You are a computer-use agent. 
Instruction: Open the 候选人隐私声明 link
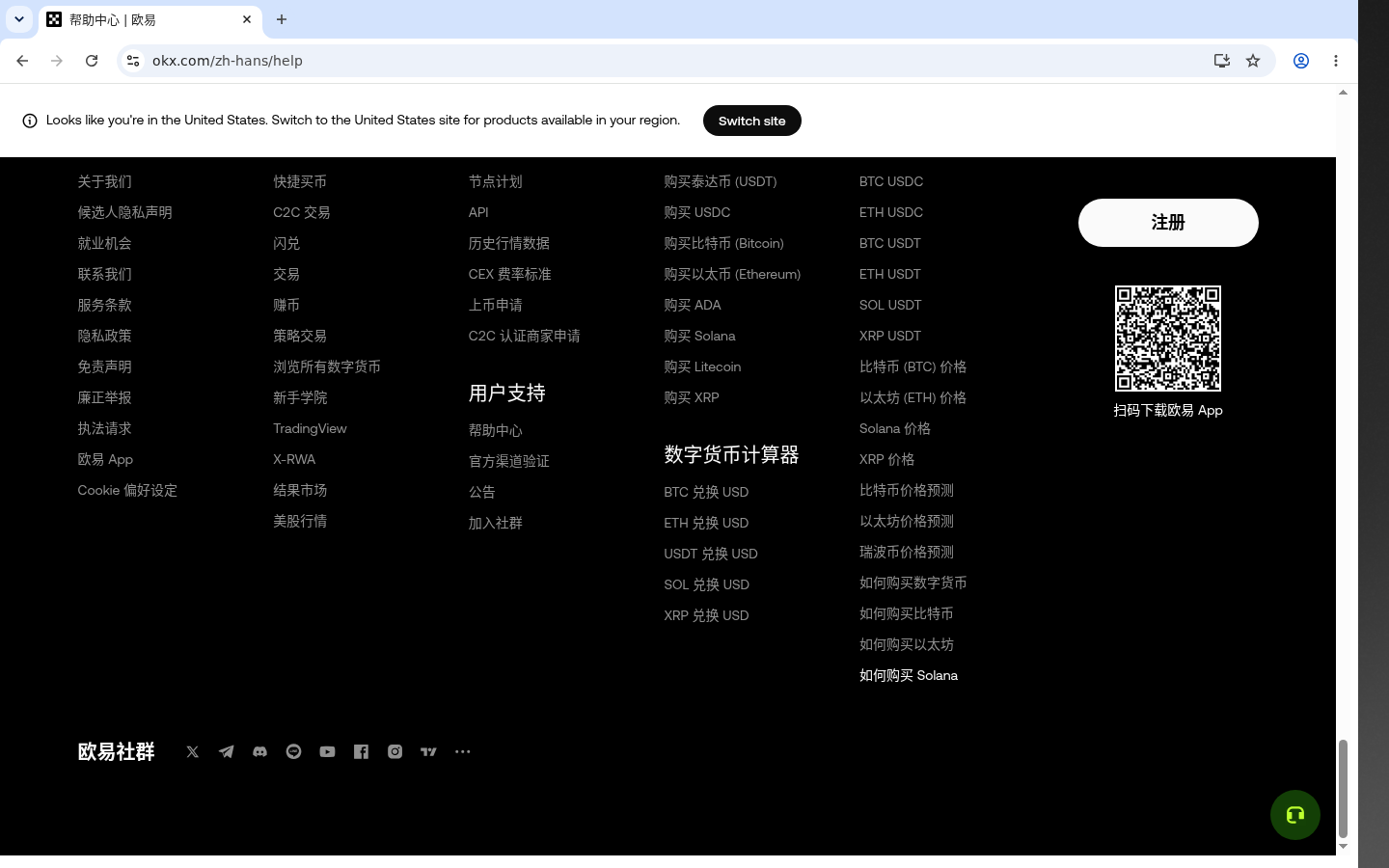pyautogui.click(x=124, y=212)
